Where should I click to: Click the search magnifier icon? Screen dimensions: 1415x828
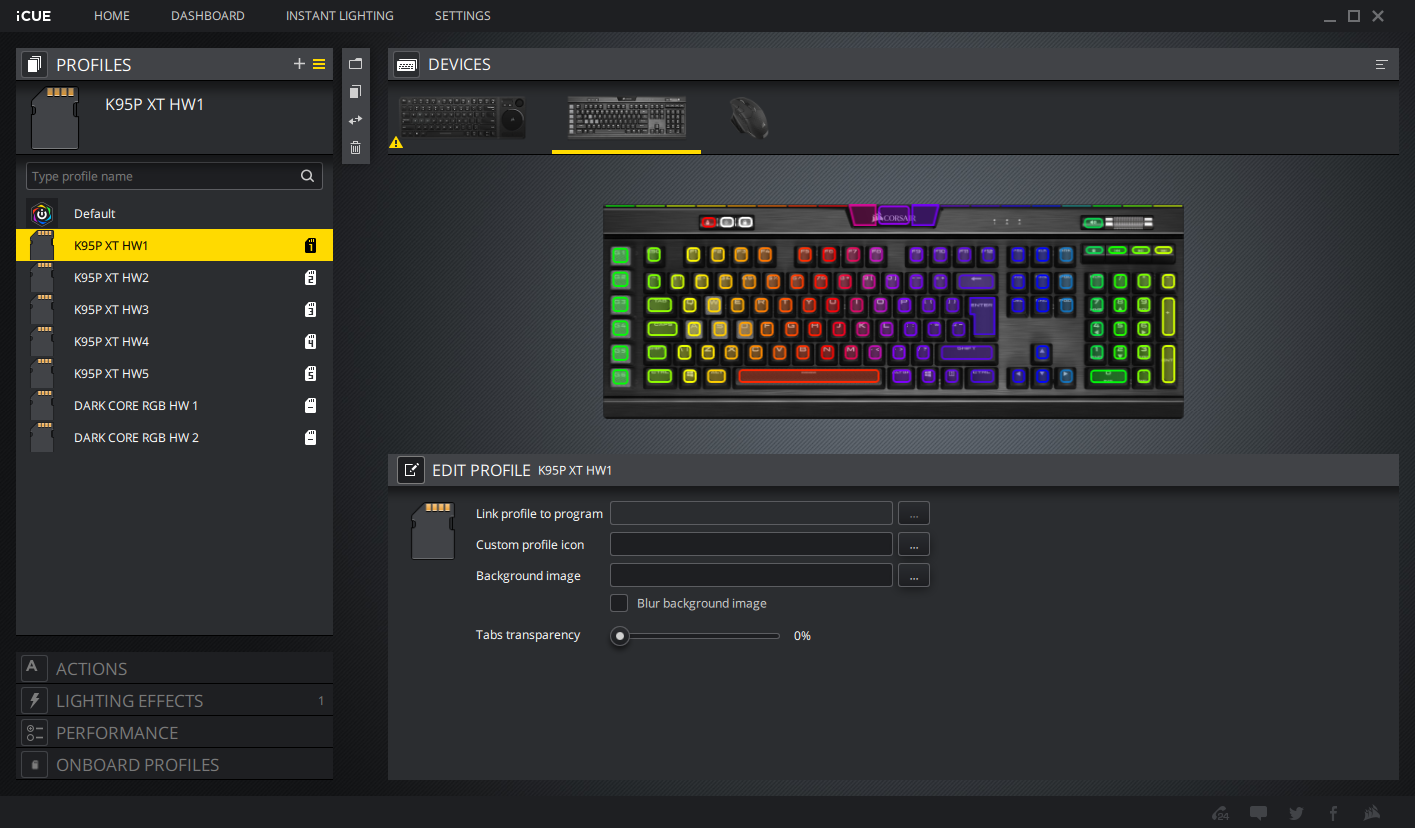click(307, 176)
